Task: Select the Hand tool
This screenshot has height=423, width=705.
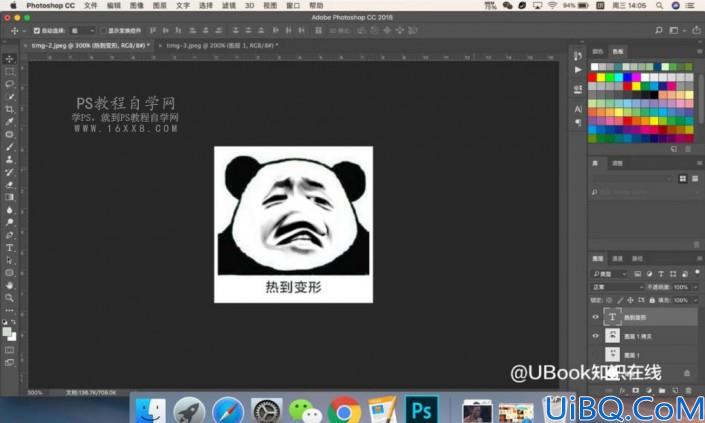Action: point(9,285)
